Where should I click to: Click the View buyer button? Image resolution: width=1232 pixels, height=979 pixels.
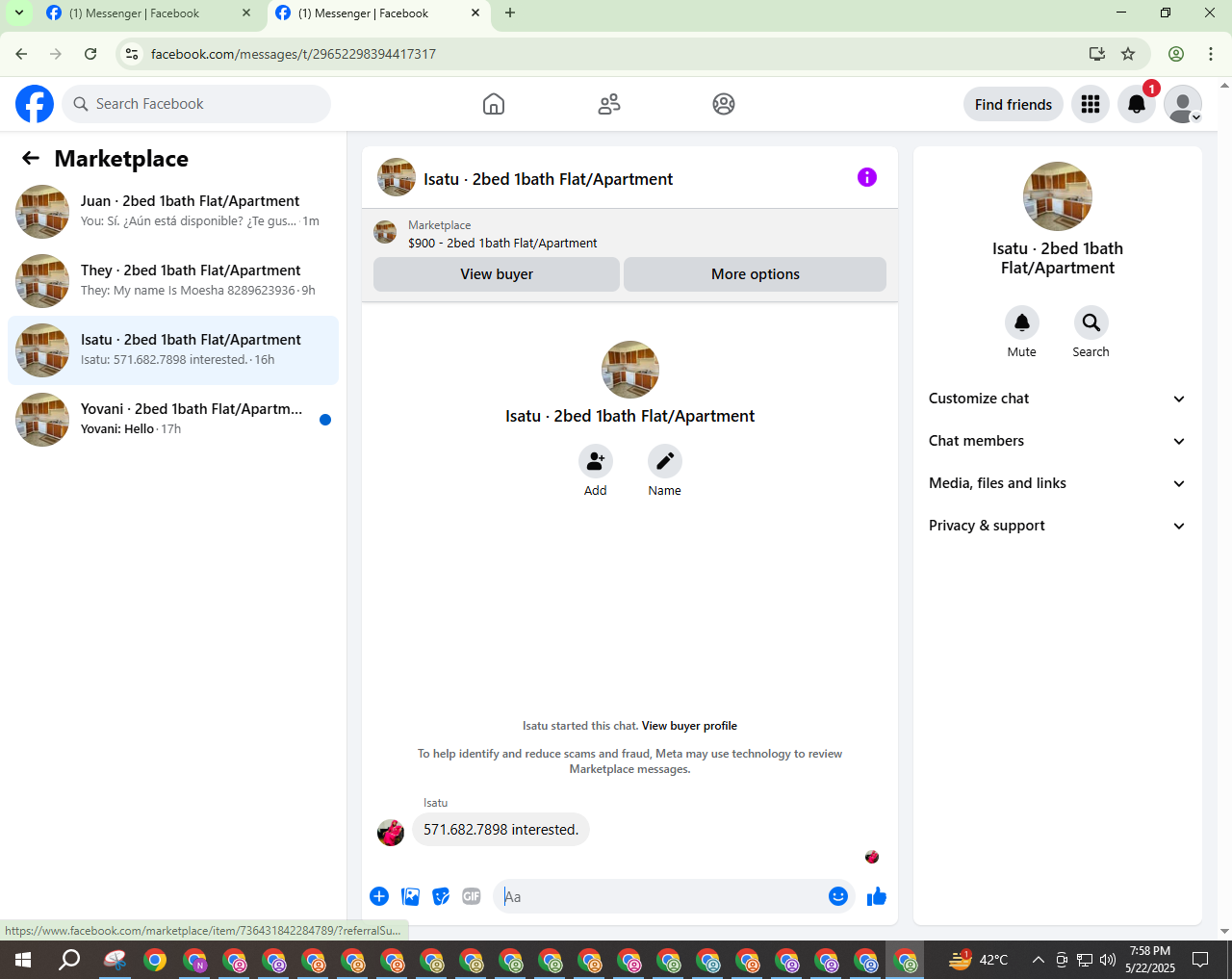tap(497, 274)
